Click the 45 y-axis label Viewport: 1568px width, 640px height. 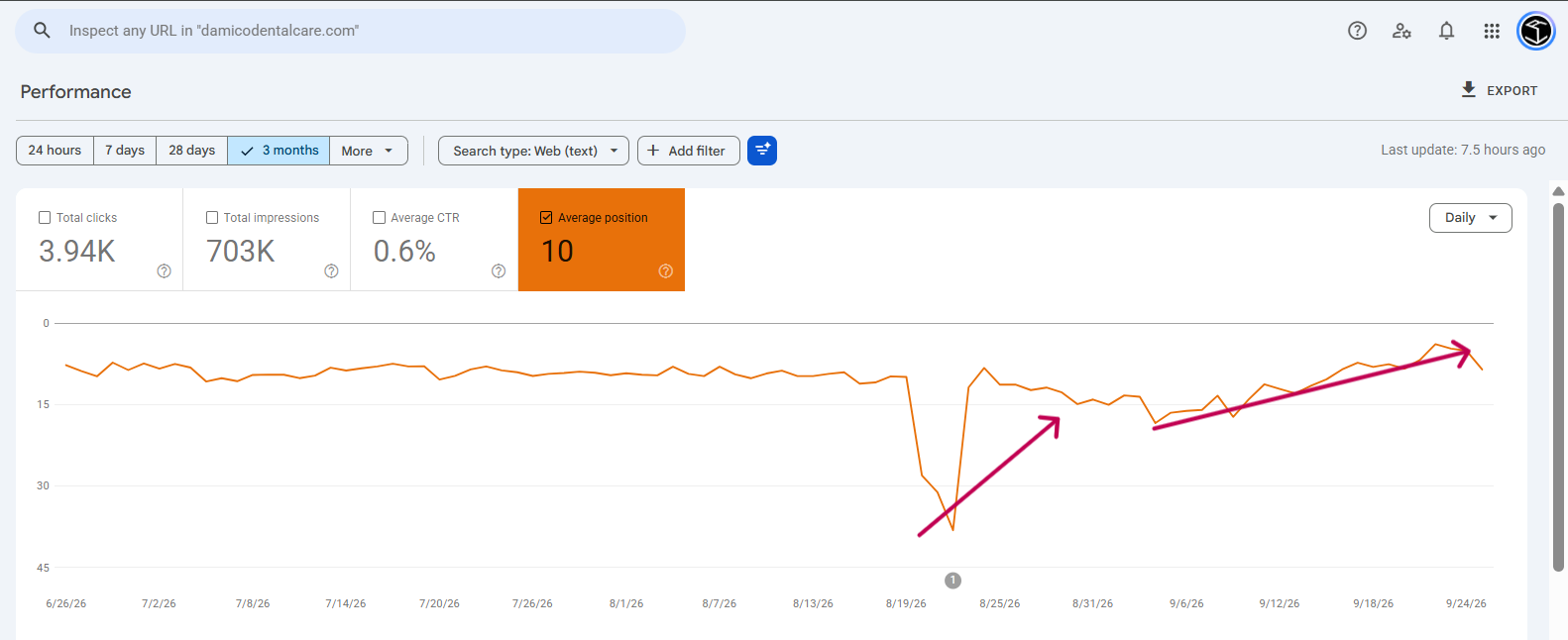point(43,568)
